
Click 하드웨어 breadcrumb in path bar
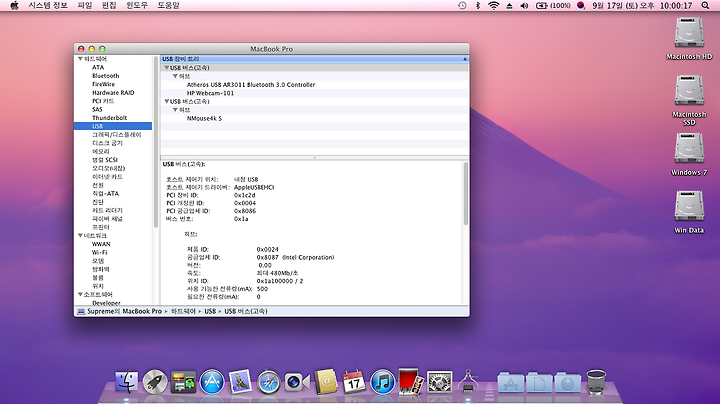pyautogui.click(x=183, y=311)
